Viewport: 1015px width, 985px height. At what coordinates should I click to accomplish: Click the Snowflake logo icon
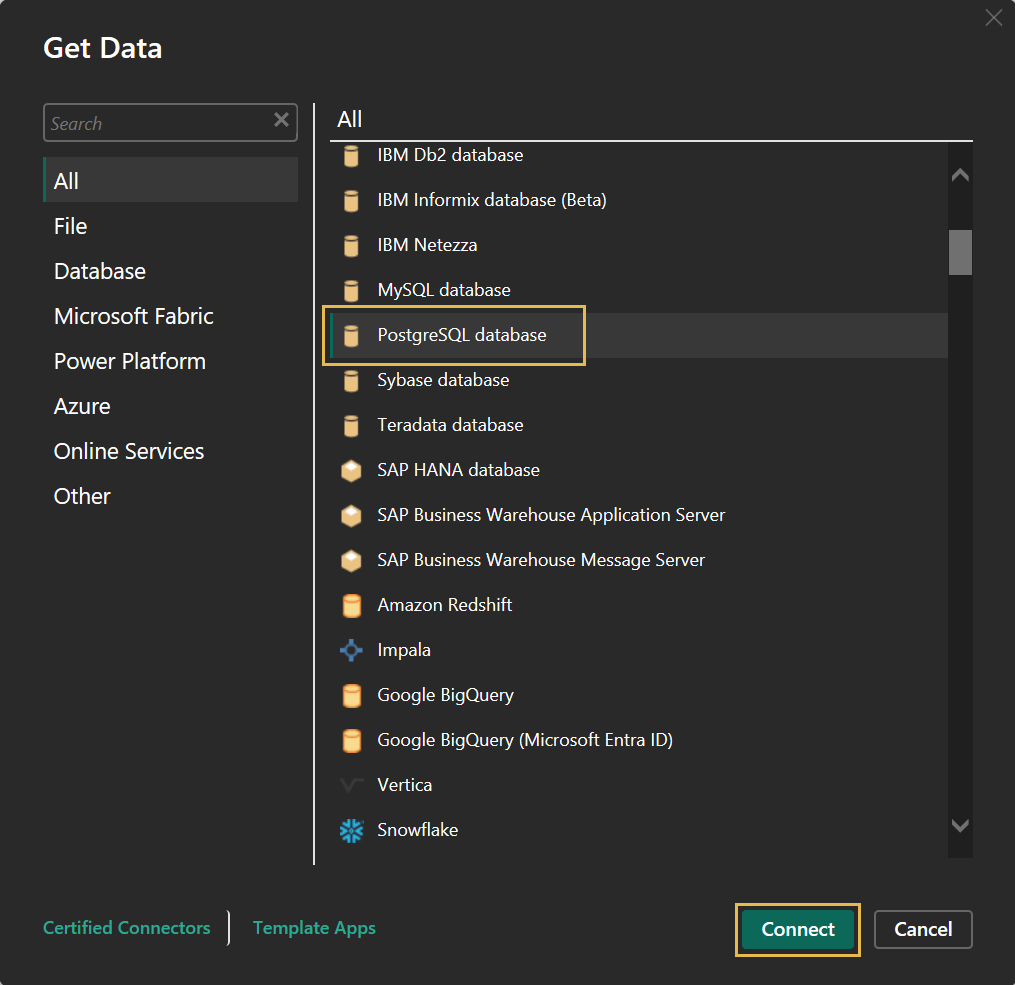pyautogui.click(x=351, y=830)
